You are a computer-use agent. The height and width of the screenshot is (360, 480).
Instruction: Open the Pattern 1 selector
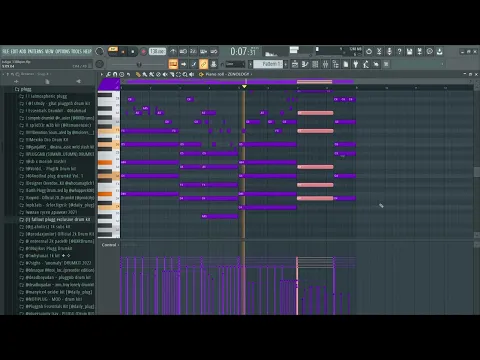click(x=268, y=64)
